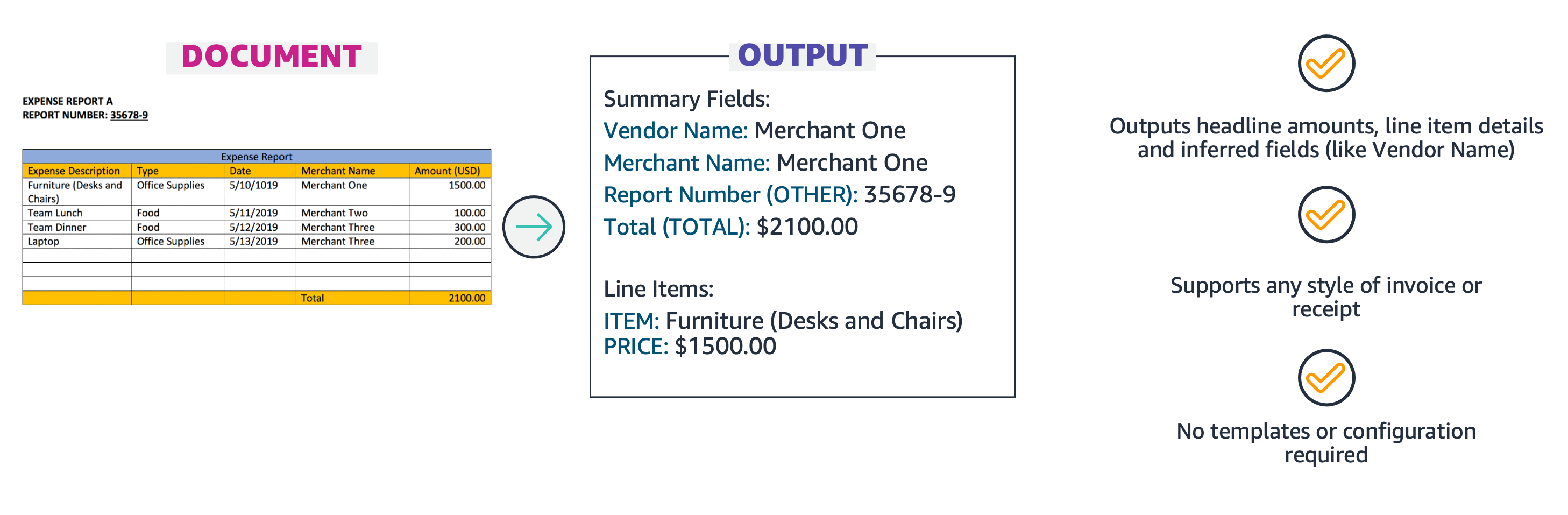Click the Team Lunch row description

point(55,213)
